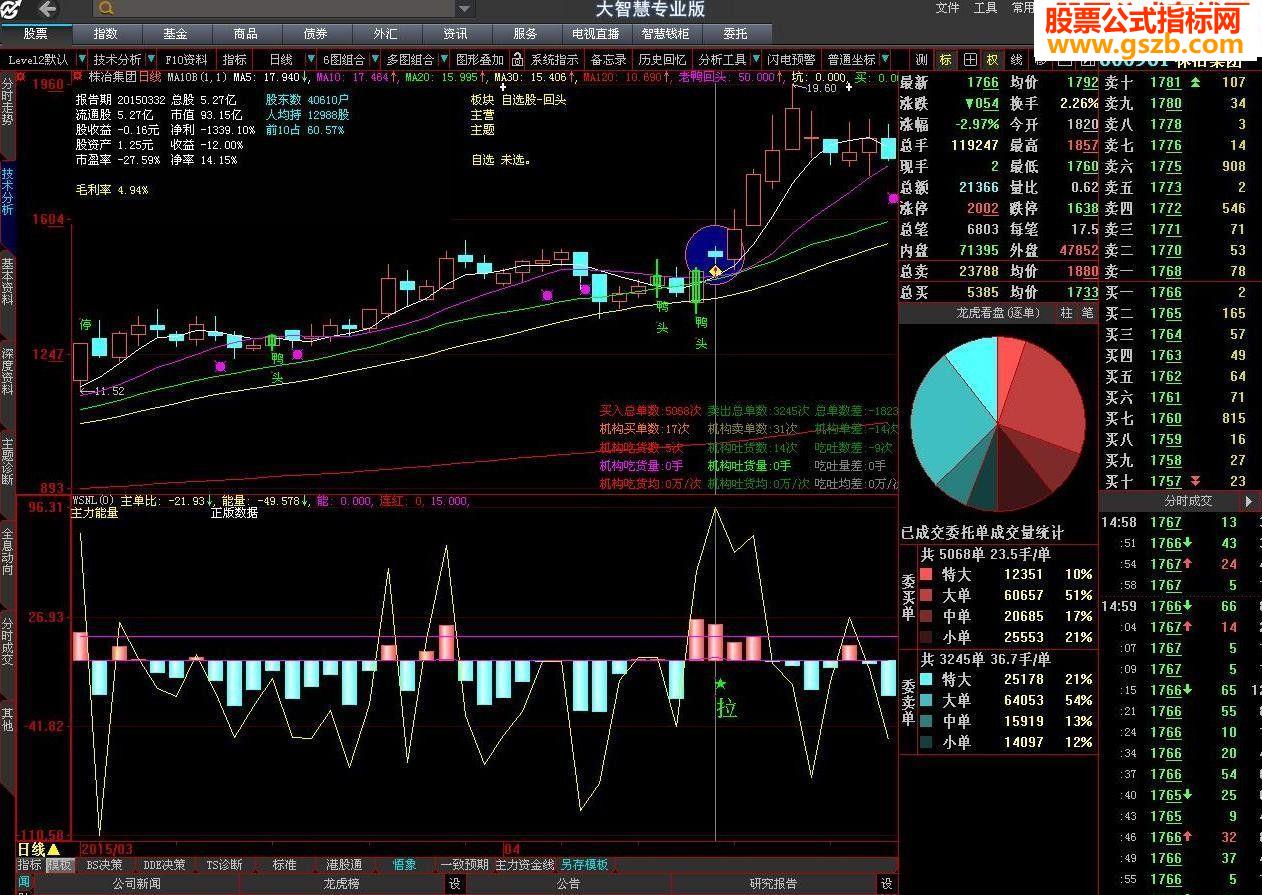Toggle the 测 measure icon
The height and width of the screenshot is (895, 1262).
click(x=921, y=60)
